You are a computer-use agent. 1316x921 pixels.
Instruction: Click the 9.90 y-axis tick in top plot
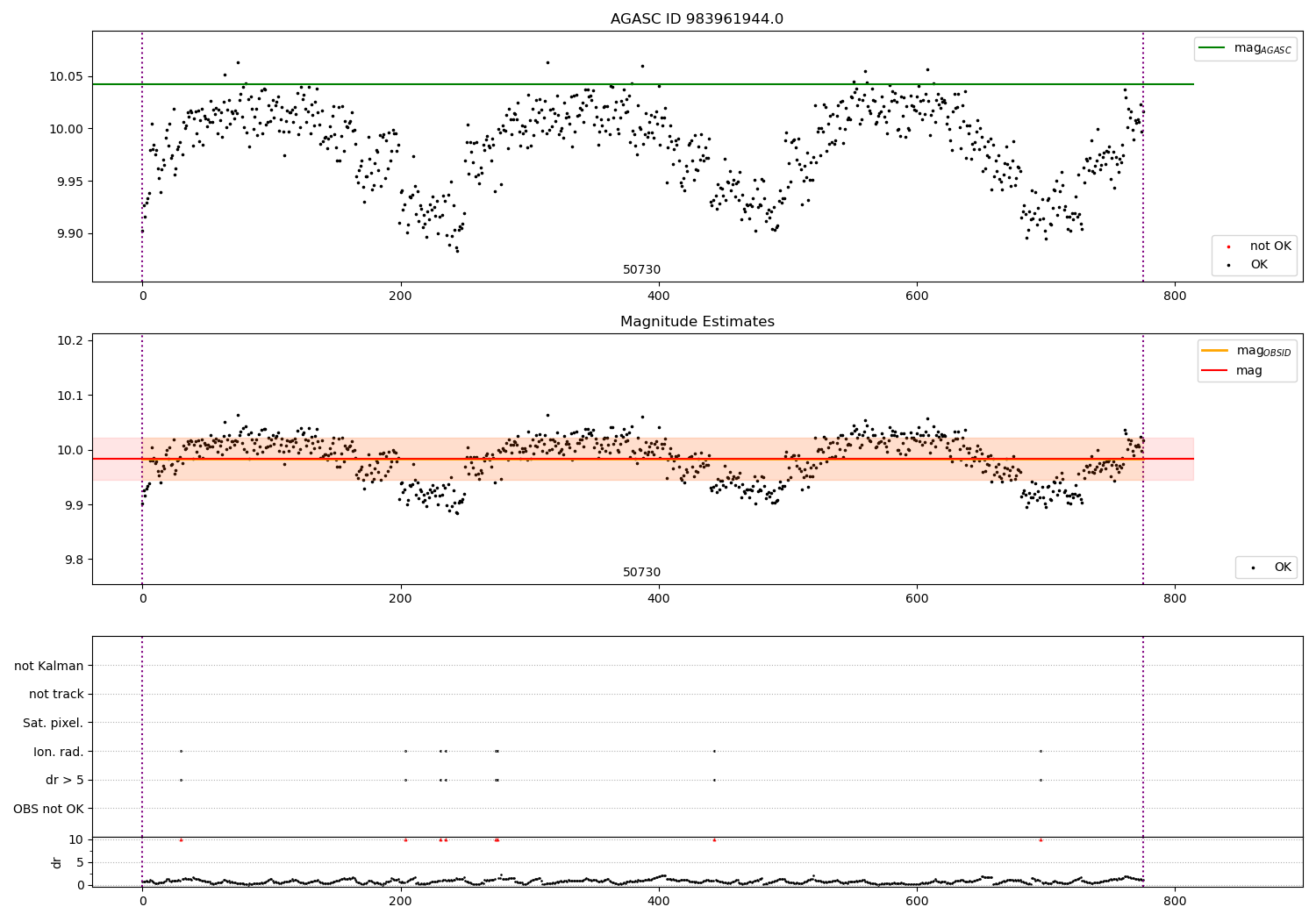(x=70, y=234)
